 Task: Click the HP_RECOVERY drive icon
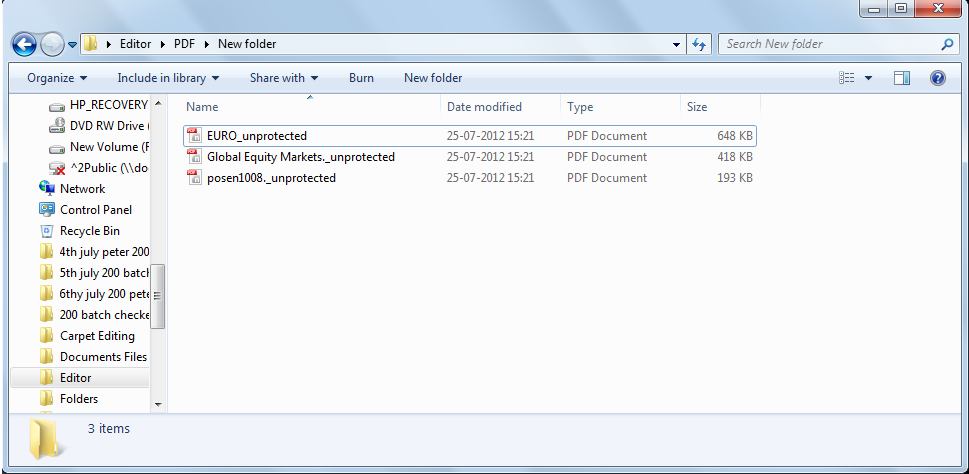[57, 106]
